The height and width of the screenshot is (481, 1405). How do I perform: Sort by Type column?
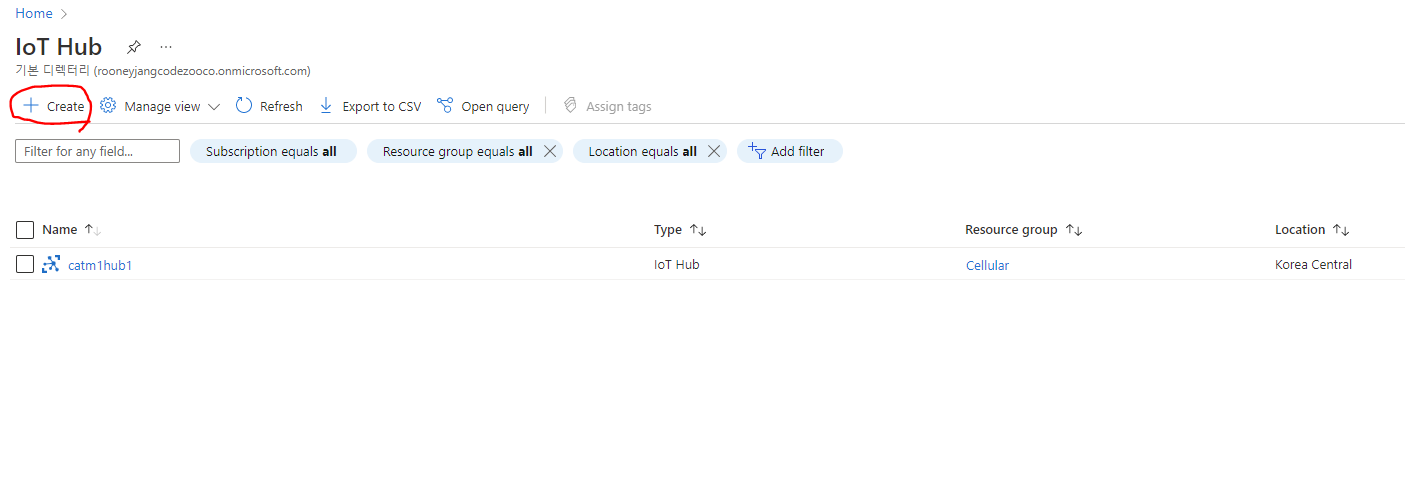tap(680, 230)
